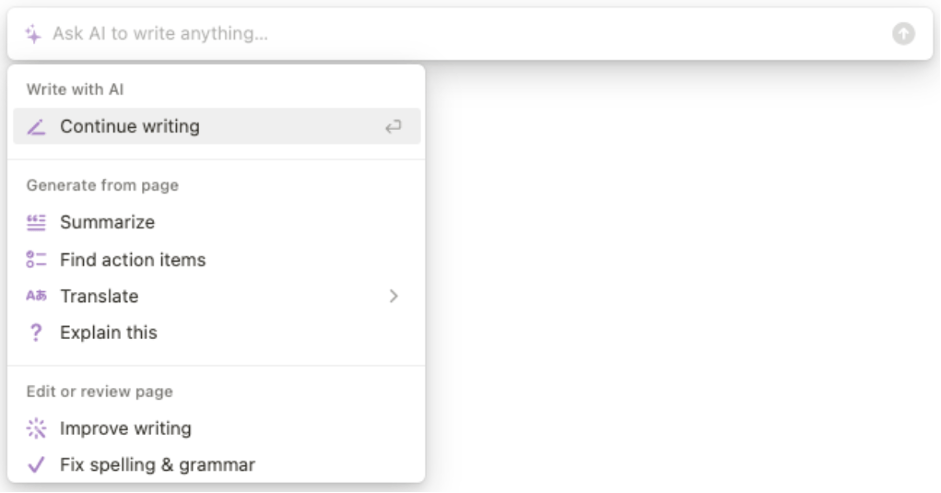Click the enter-key arrow icon on Continue writing row
941x493 pixels.
(393, 127)
